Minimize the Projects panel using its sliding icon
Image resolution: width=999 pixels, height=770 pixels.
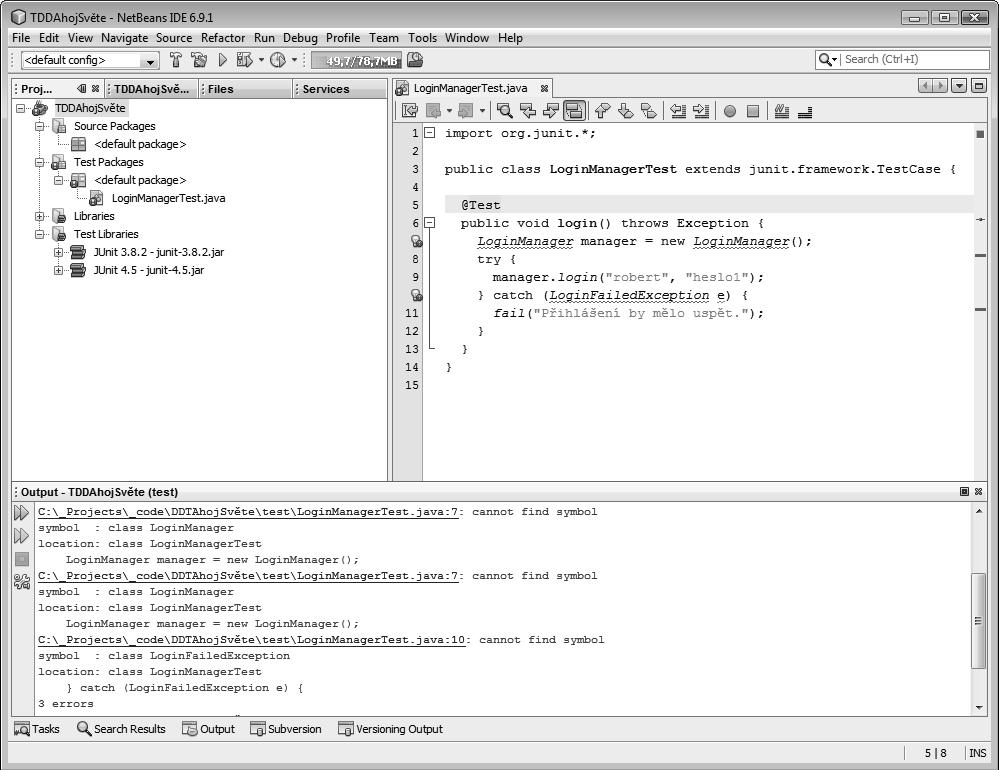point(82,89)
